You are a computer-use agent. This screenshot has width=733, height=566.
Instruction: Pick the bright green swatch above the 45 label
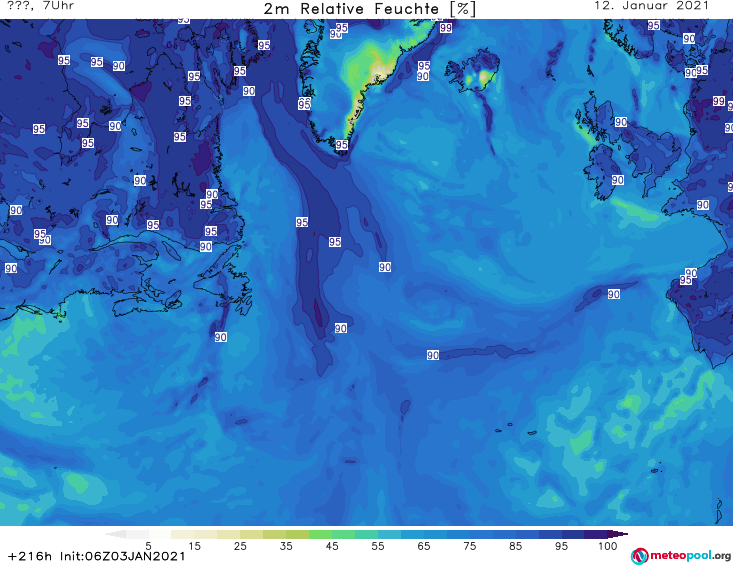321,534
